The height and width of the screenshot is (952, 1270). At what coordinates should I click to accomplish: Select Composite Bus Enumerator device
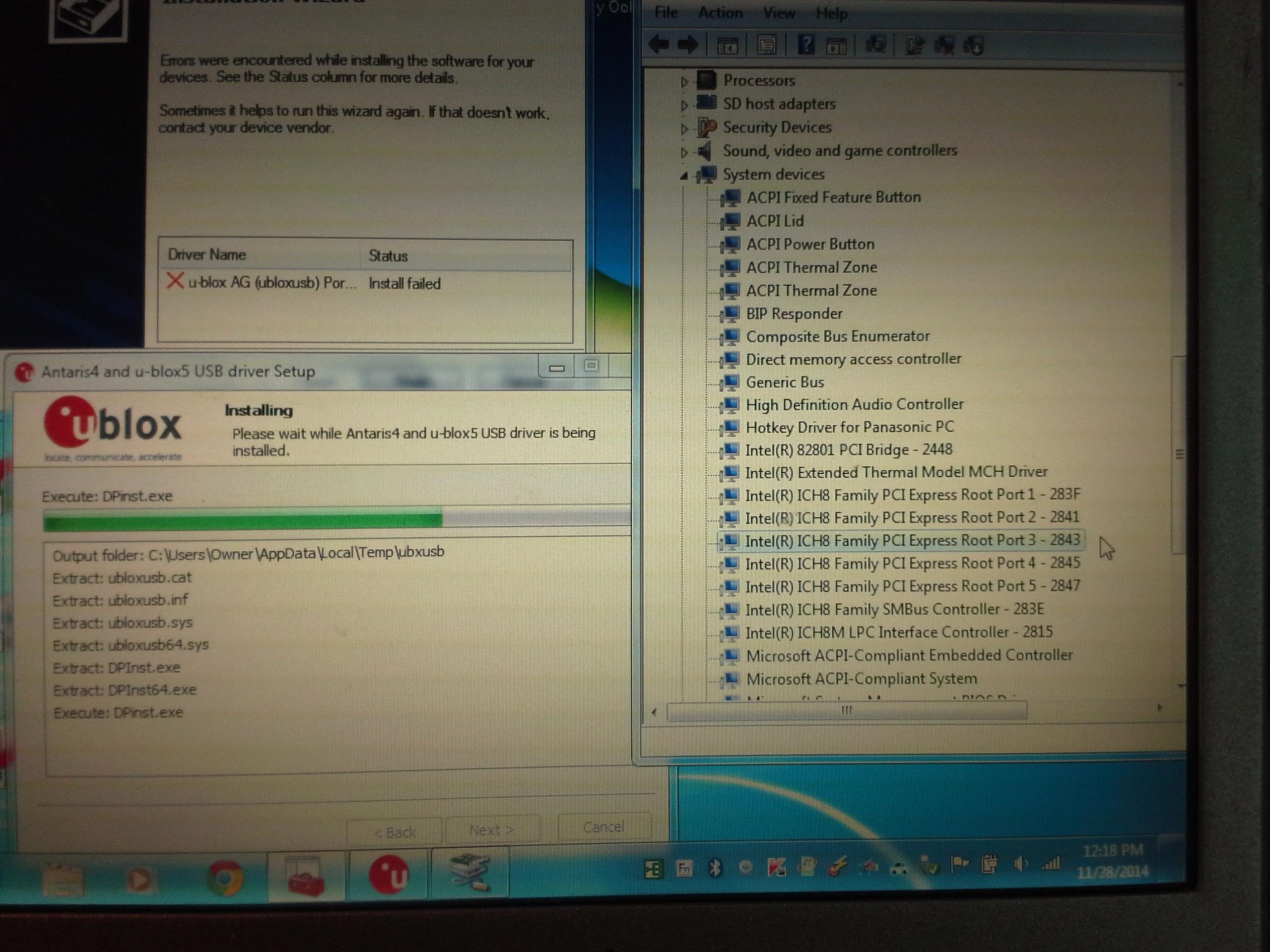click(837, 336)
